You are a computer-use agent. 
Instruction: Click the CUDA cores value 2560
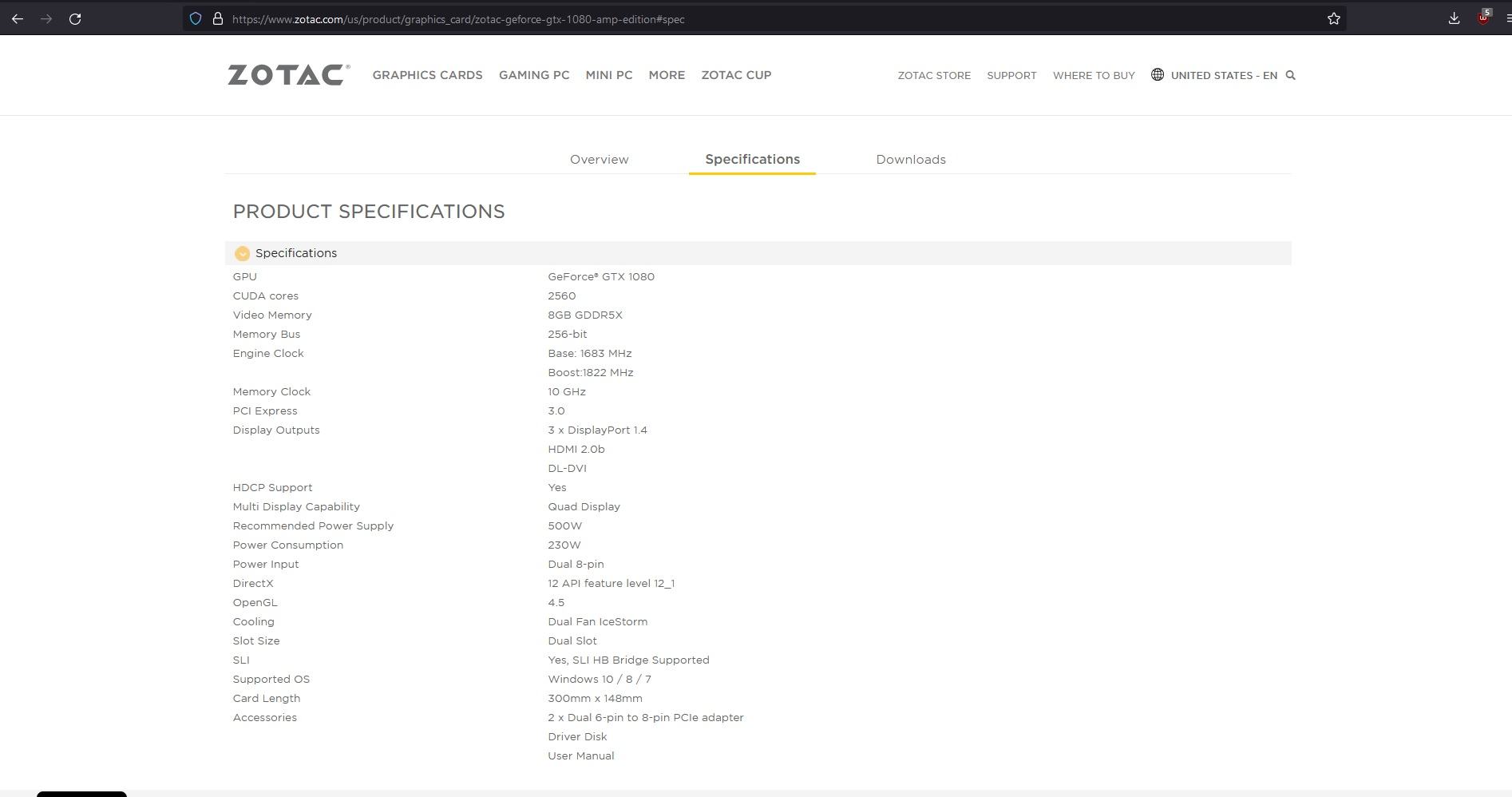562,295
